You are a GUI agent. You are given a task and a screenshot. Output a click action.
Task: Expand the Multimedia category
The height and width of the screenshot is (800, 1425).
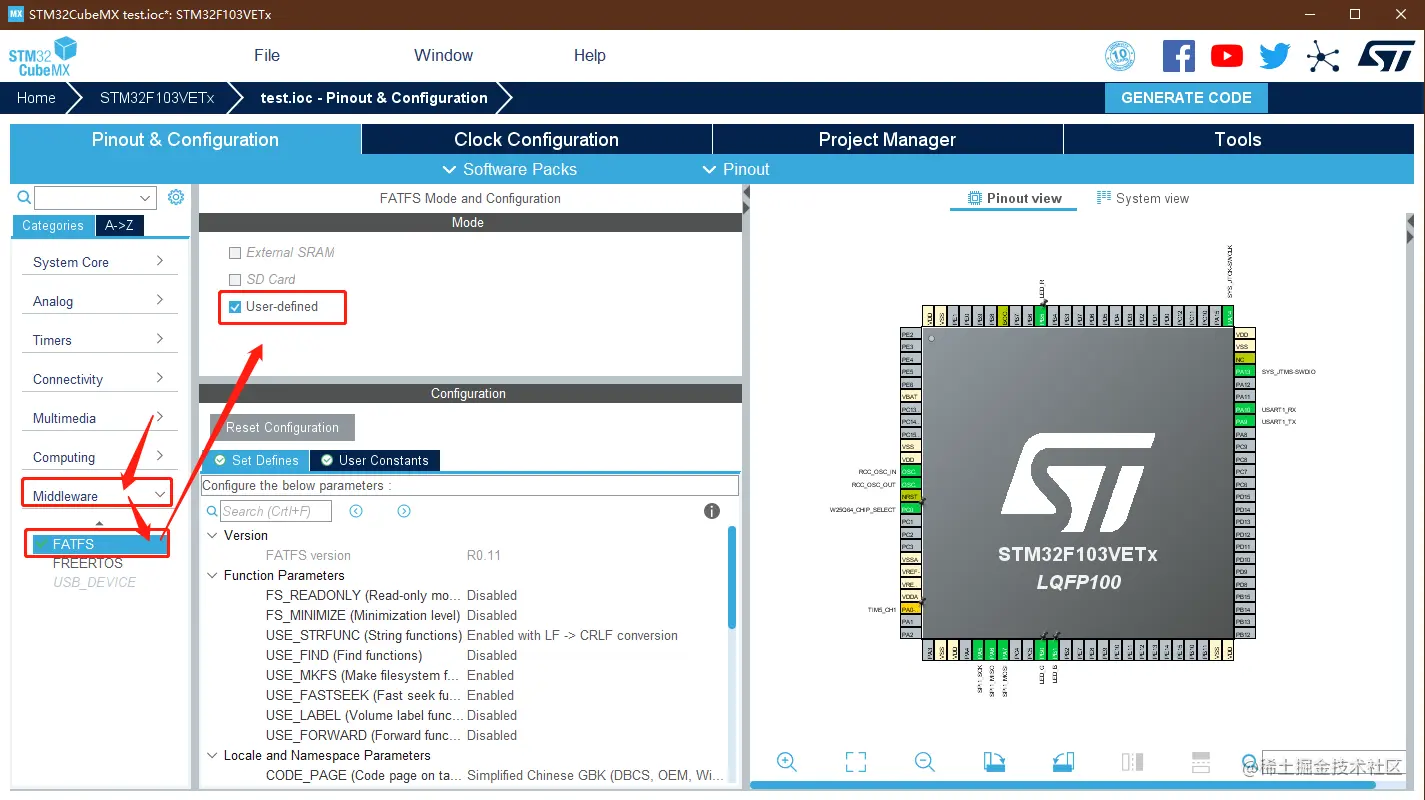tap(98, 418)
